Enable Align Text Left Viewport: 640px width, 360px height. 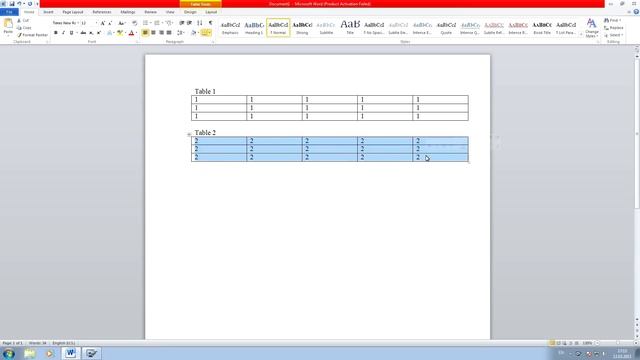[x=145, y=33]
